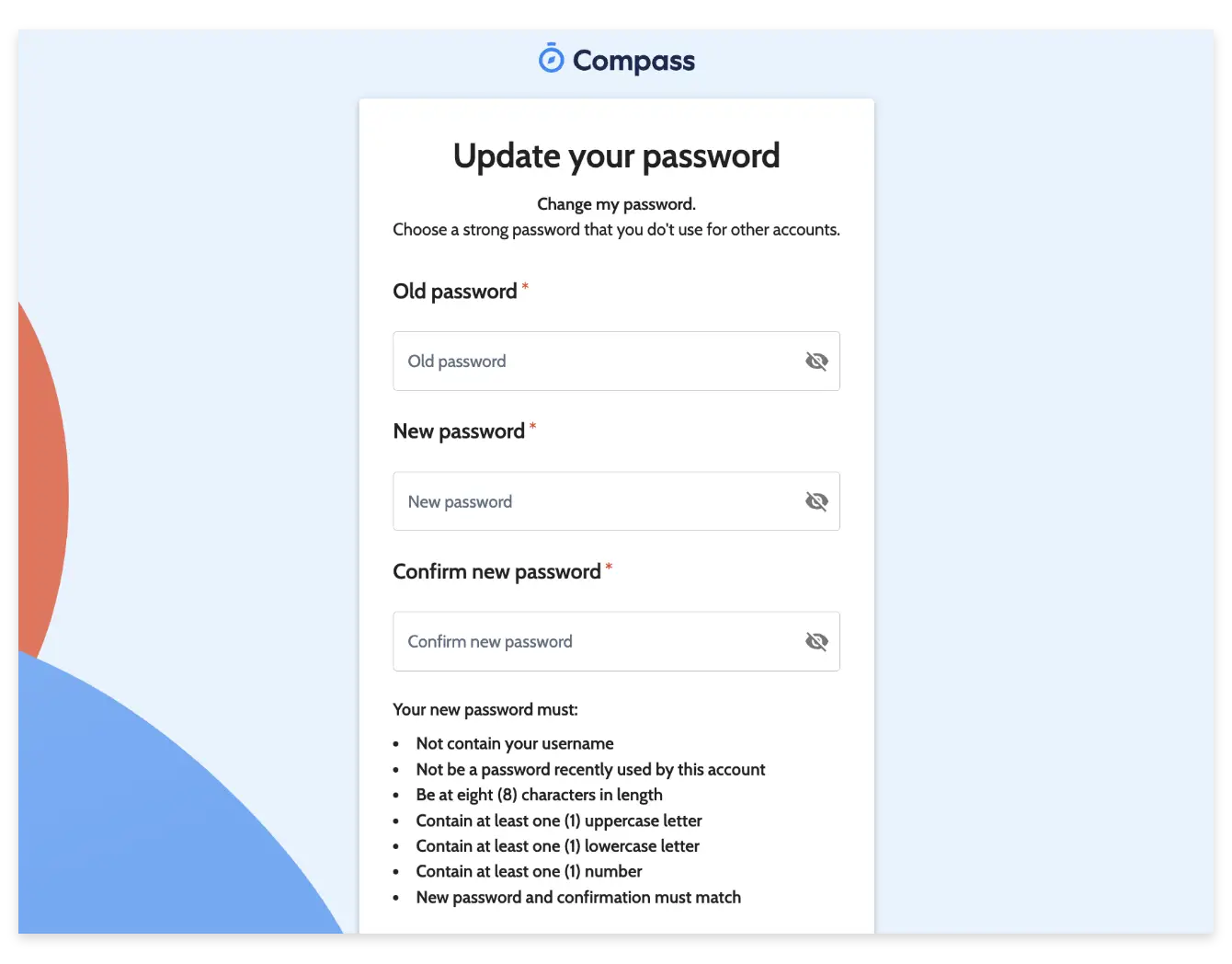Click the "Your new password must:" text
1232x964 pixels.
[485, 709]
